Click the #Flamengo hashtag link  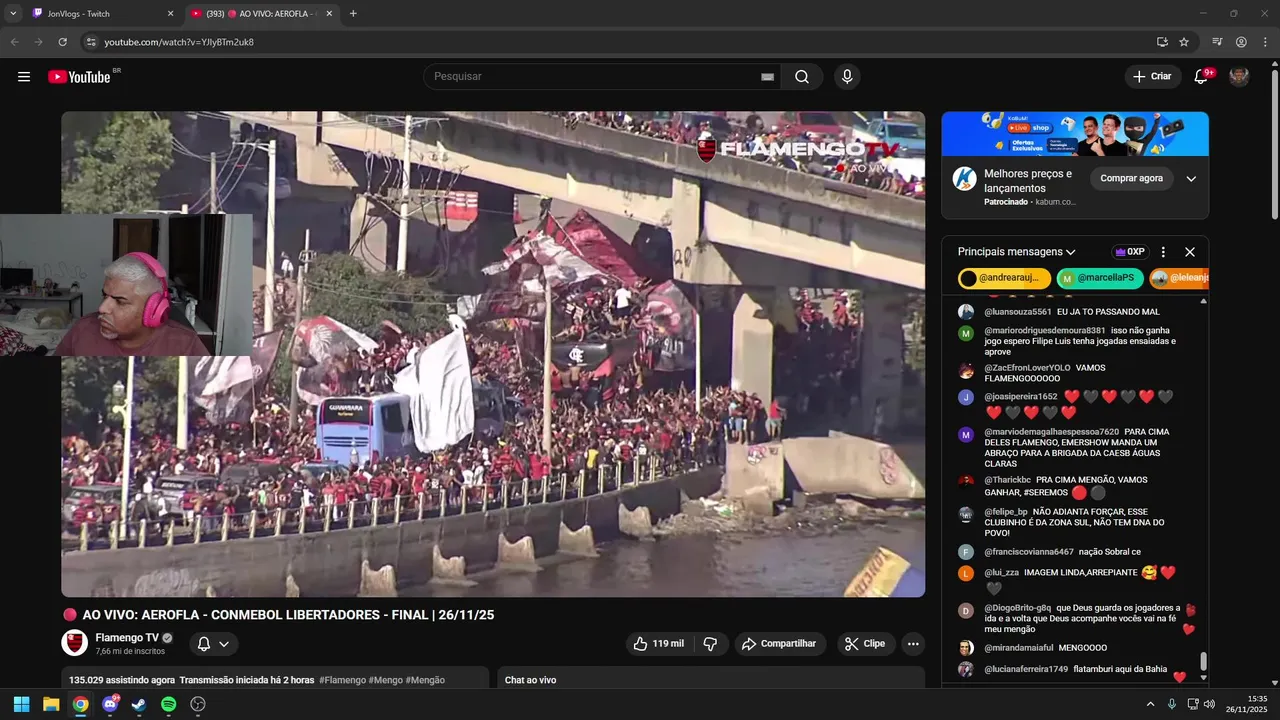coord(342,680)
